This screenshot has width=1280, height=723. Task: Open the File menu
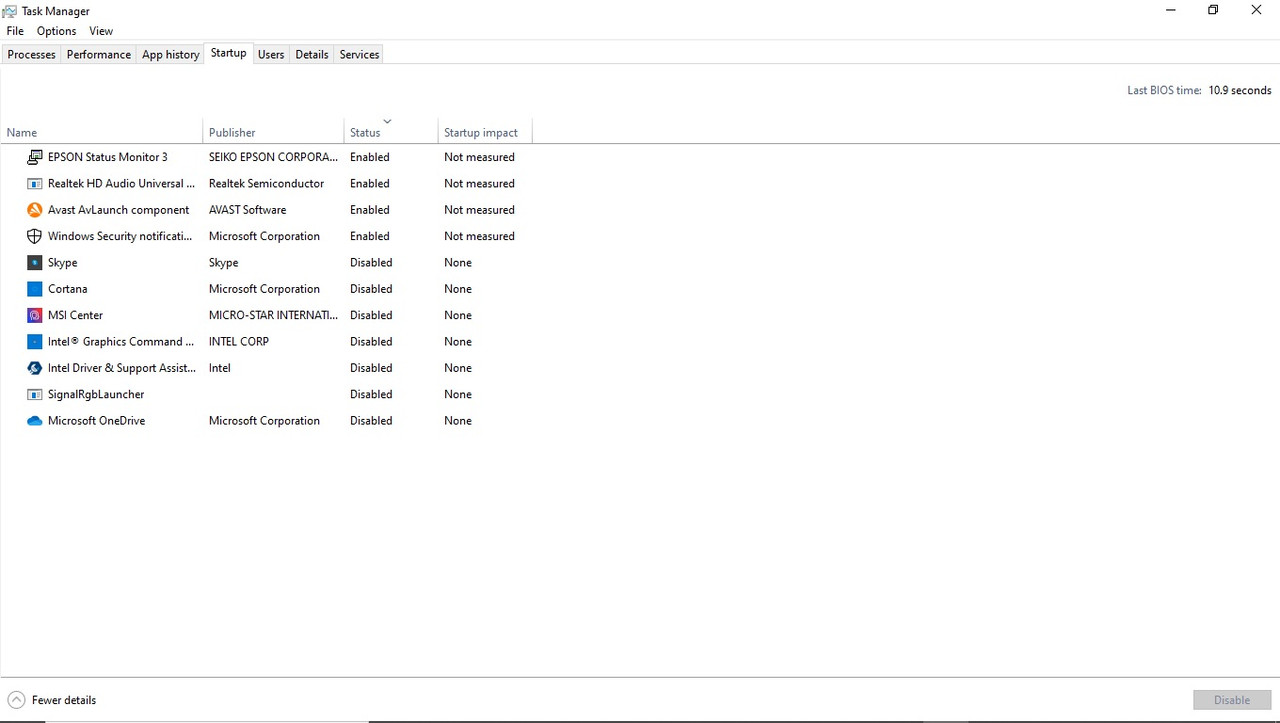coord(15,31)
